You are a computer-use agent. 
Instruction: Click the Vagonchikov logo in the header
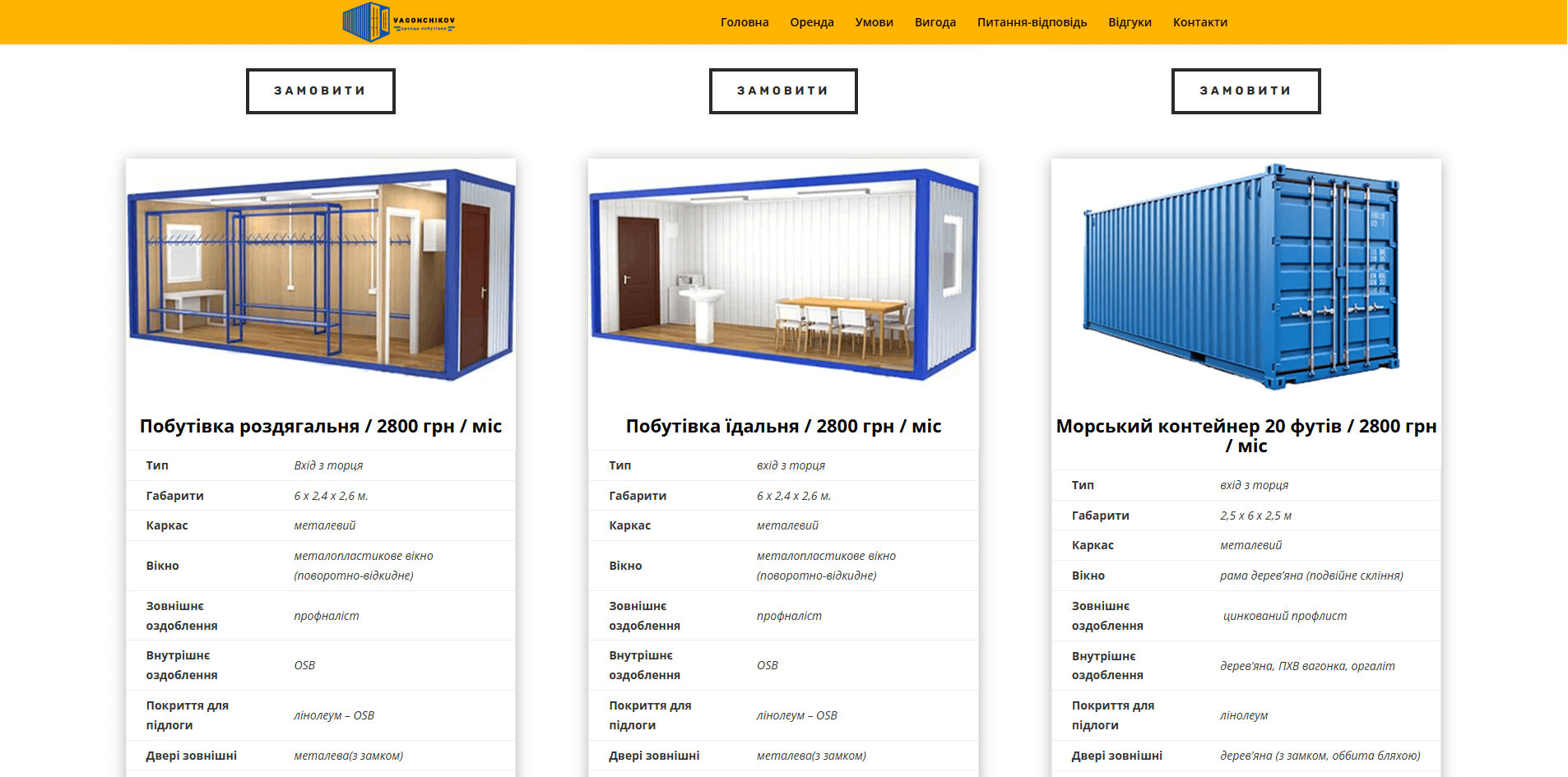tap(398, 22)
